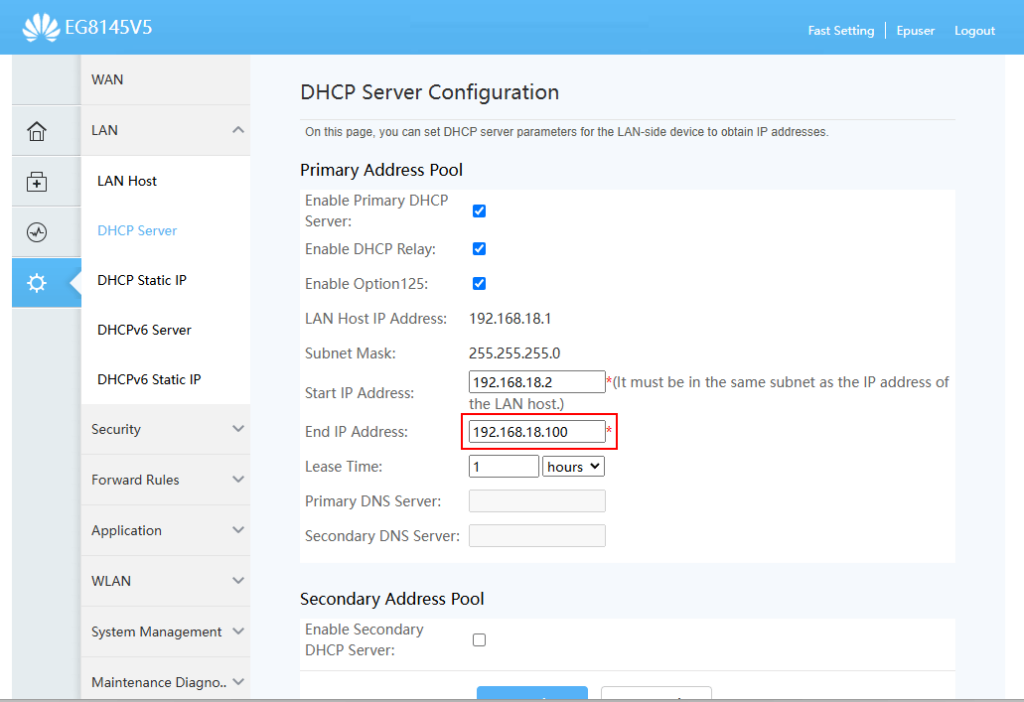Open the DHCP Static IP page
Screen dimensions: 1024x702
(142, 280)
